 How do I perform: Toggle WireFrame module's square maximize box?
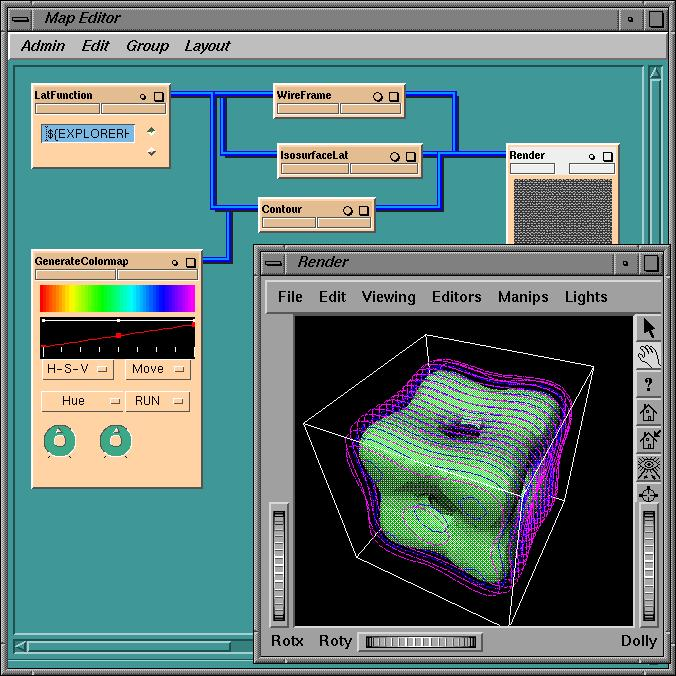394,97
